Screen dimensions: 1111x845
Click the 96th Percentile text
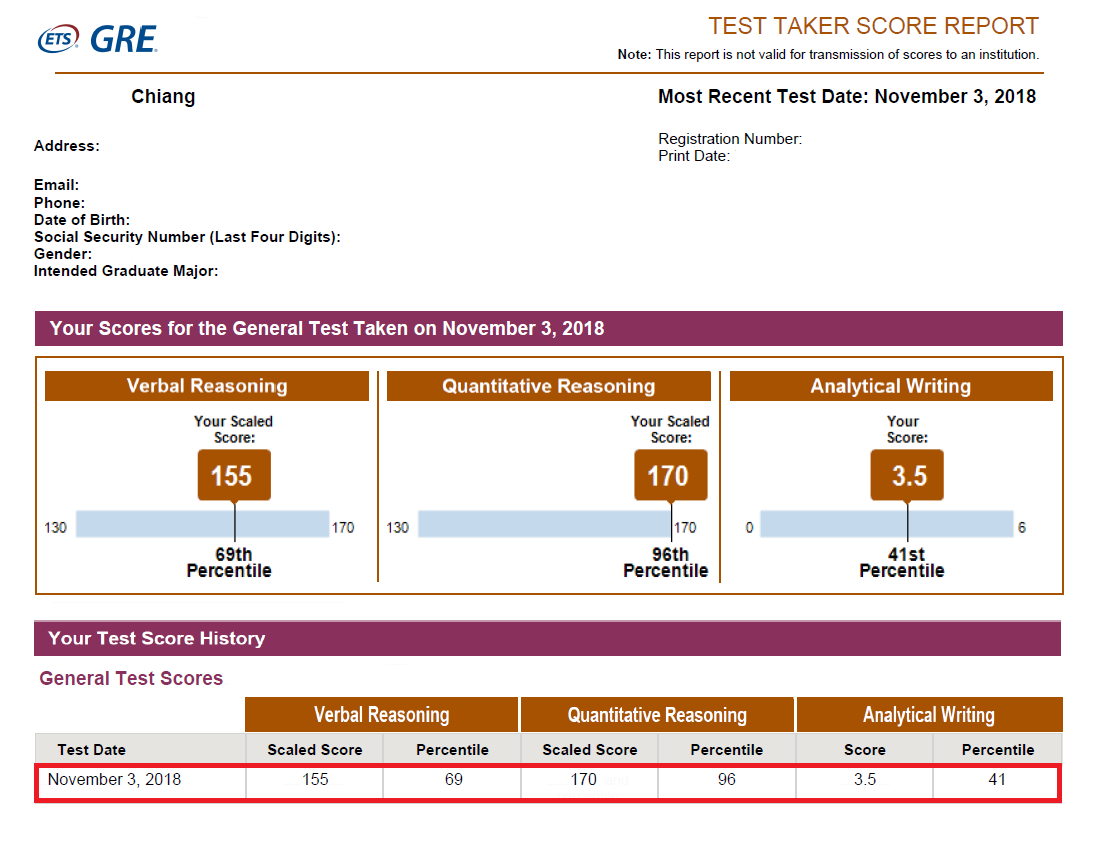666,562
